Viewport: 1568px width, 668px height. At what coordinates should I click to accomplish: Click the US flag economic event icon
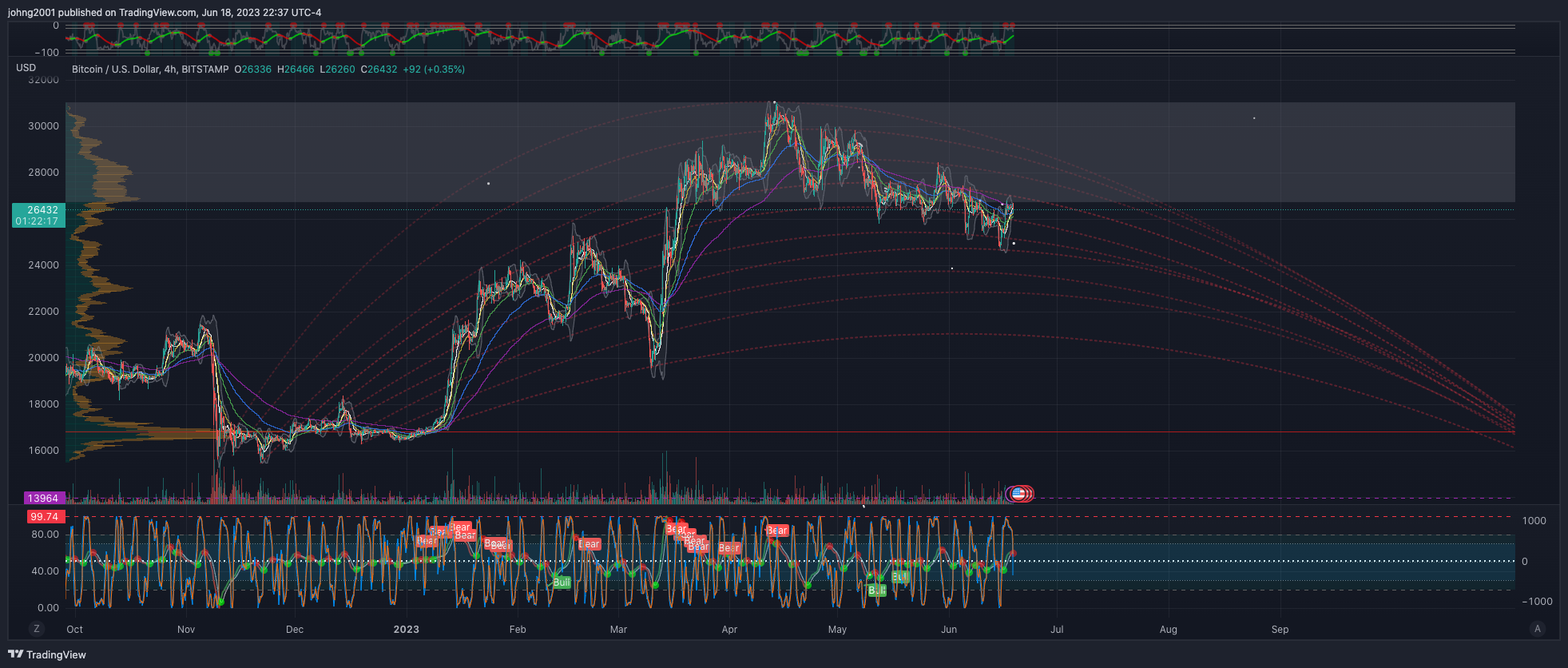1018,494
